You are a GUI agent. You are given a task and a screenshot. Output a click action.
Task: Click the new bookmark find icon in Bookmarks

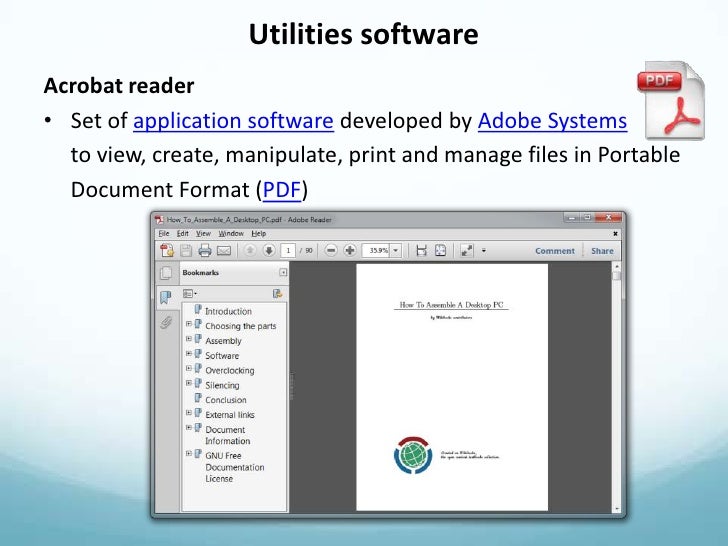[278, 293]
